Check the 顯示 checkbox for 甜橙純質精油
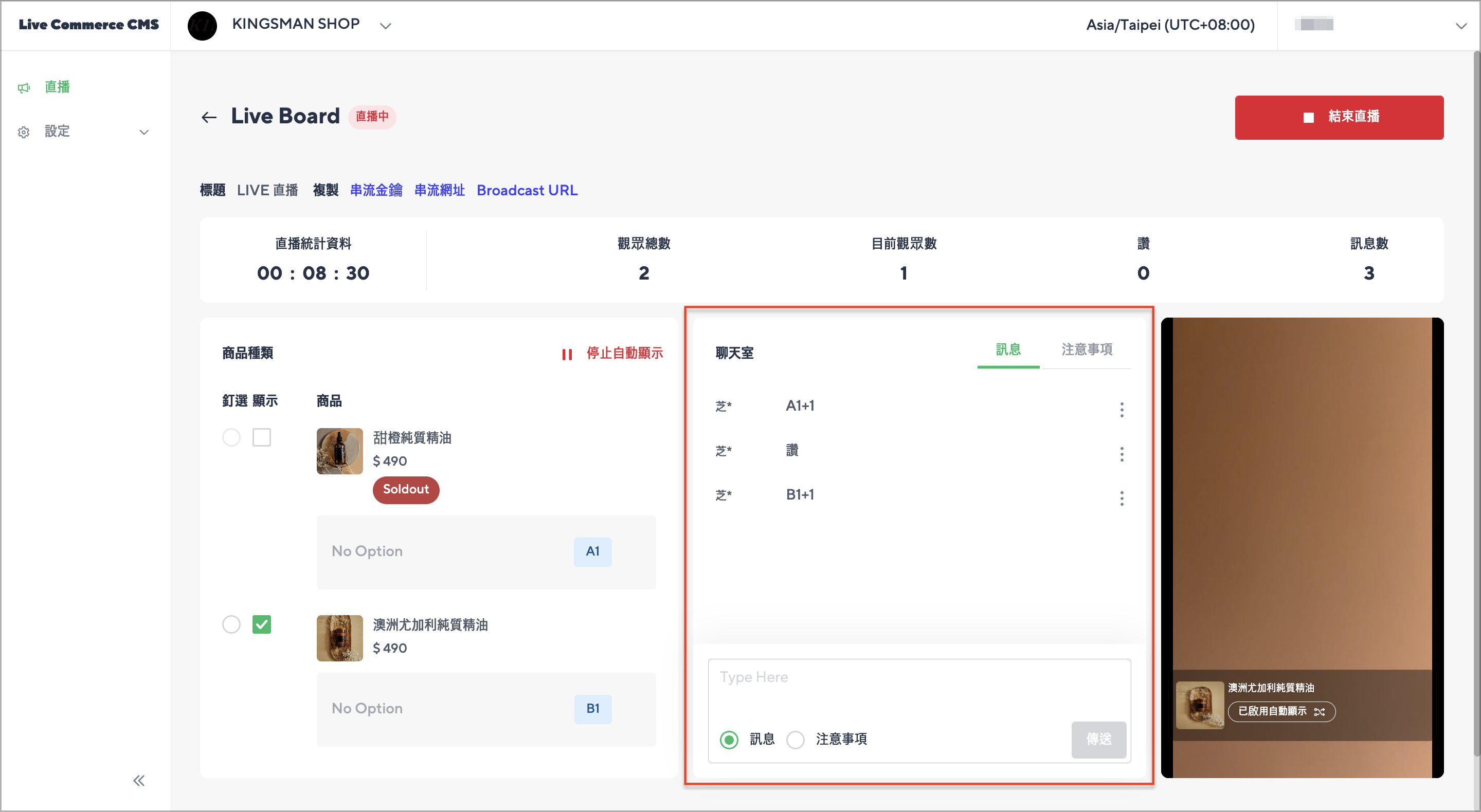Viewport: 1481px width, 812px height. coord(262,437)
